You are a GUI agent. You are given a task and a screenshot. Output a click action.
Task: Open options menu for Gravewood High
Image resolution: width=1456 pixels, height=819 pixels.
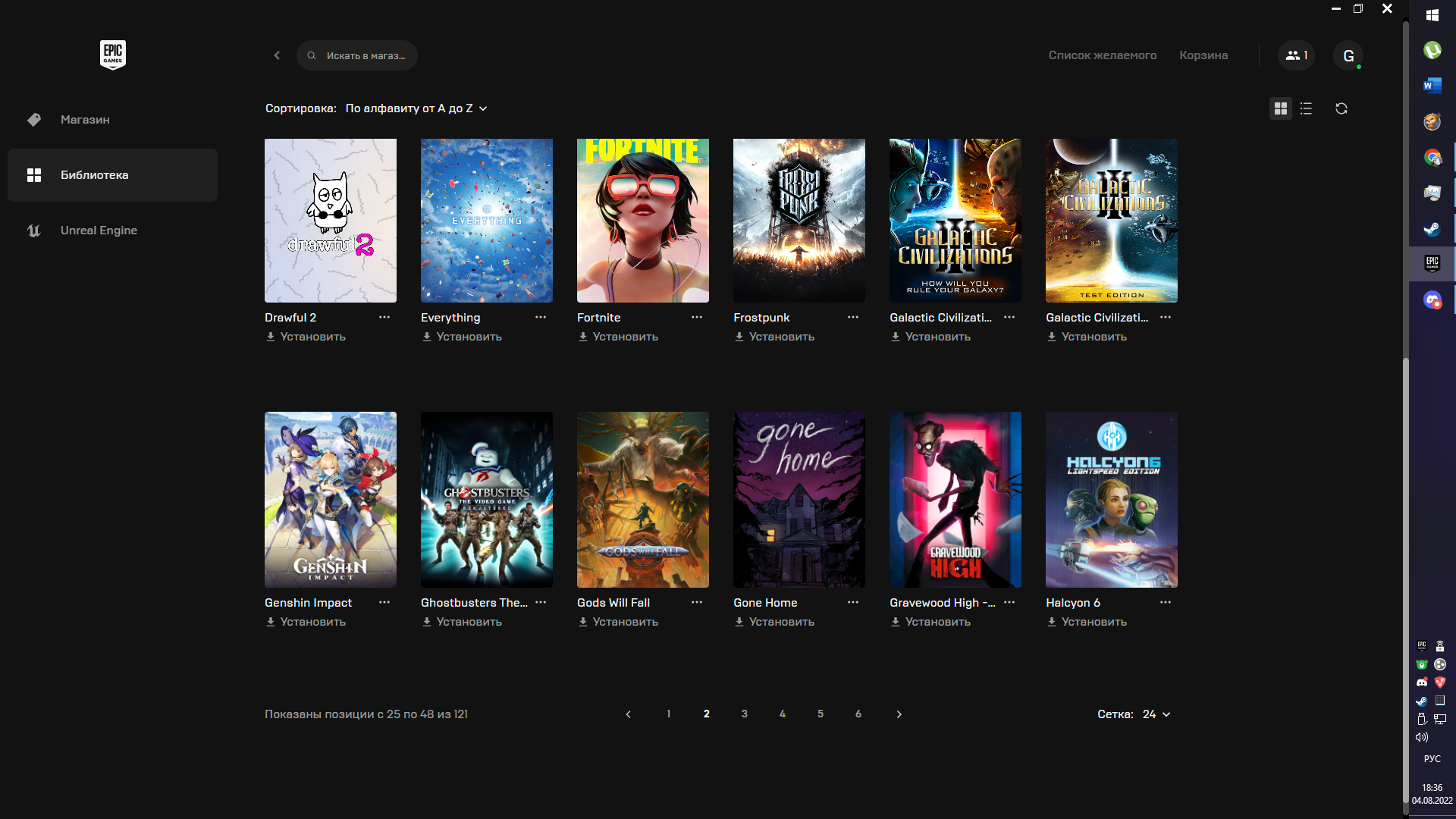click(x=1009, y=602)
